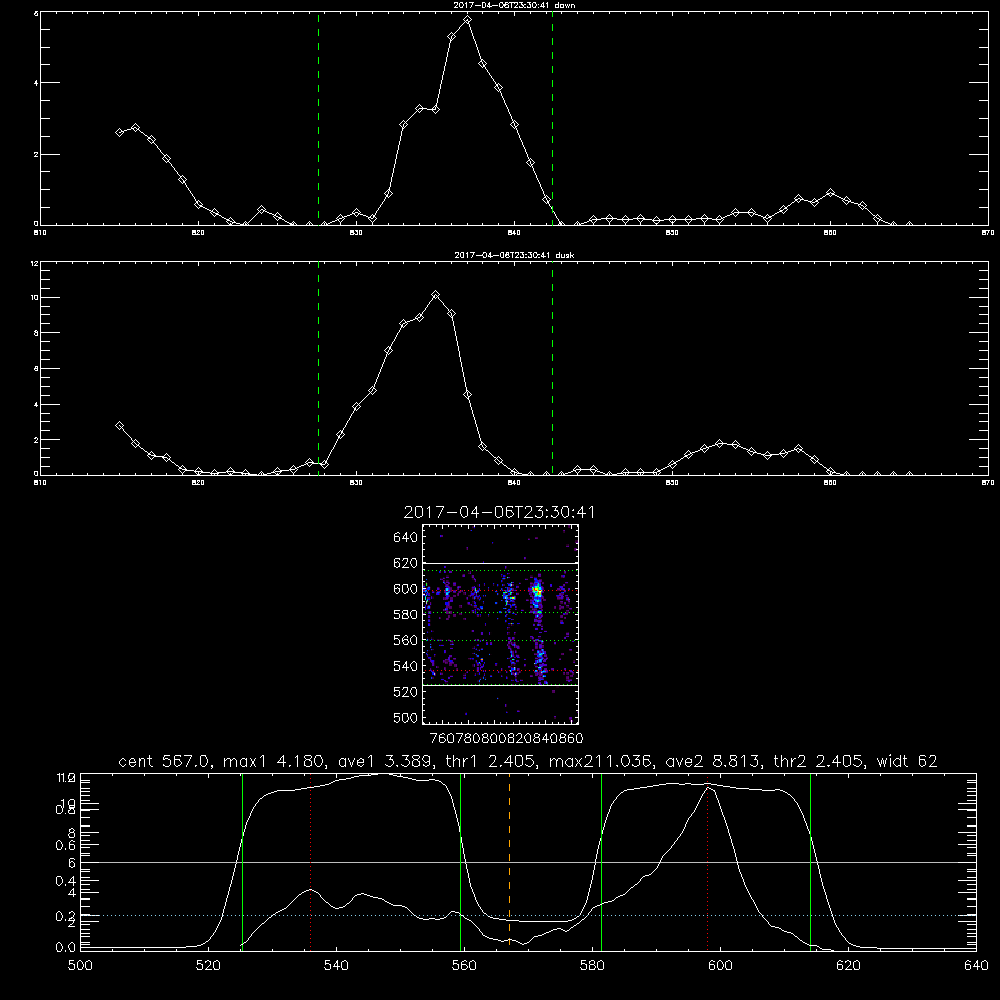Screen dimensions: 1000x1000
Task: Click the '500' y-axis label beside the heatmap
Action: 406,718
